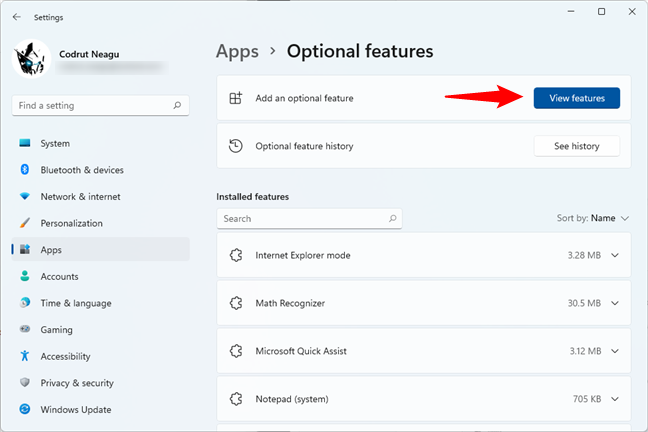Image resolution: width=648 pixels, height=432 pixels.
Task: Select the Math Recognizer label
Action: pyautogui.click(x=290, y=303)
